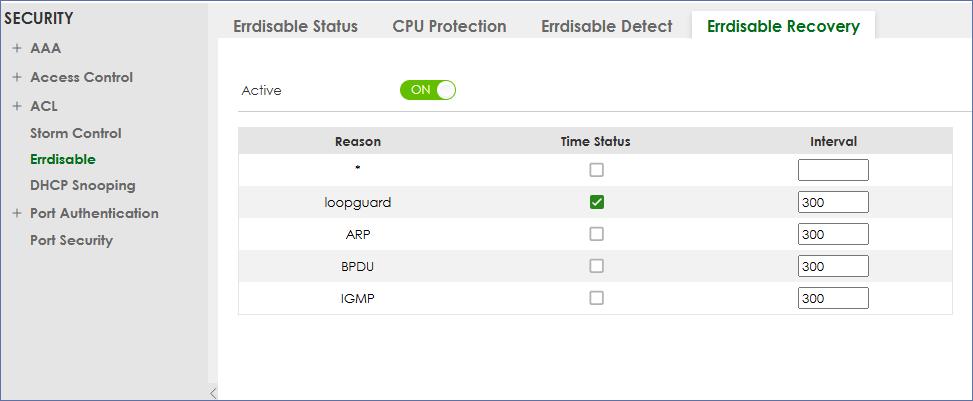Expand the ACL section plus icon

(x=17, y=105)
